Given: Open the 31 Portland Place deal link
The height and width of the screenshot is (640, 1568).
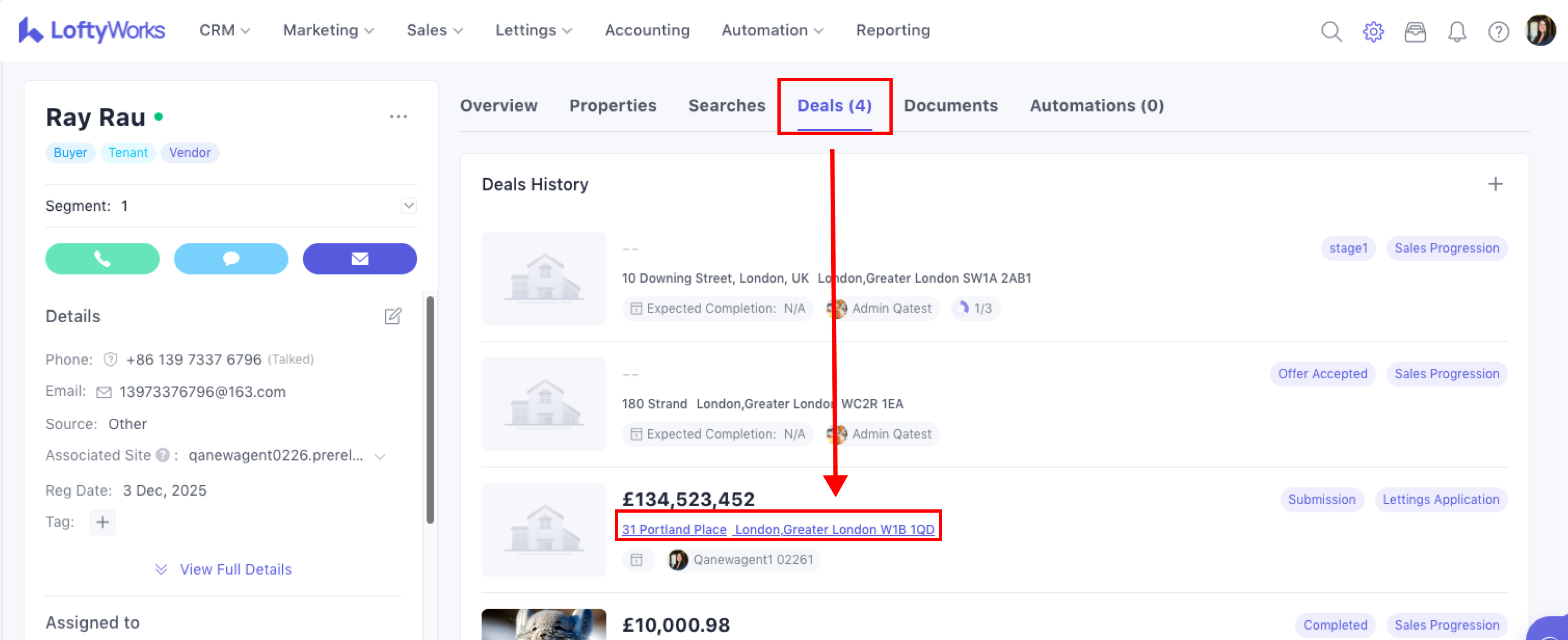Looking at the screenshot, I should click(777, 529).
